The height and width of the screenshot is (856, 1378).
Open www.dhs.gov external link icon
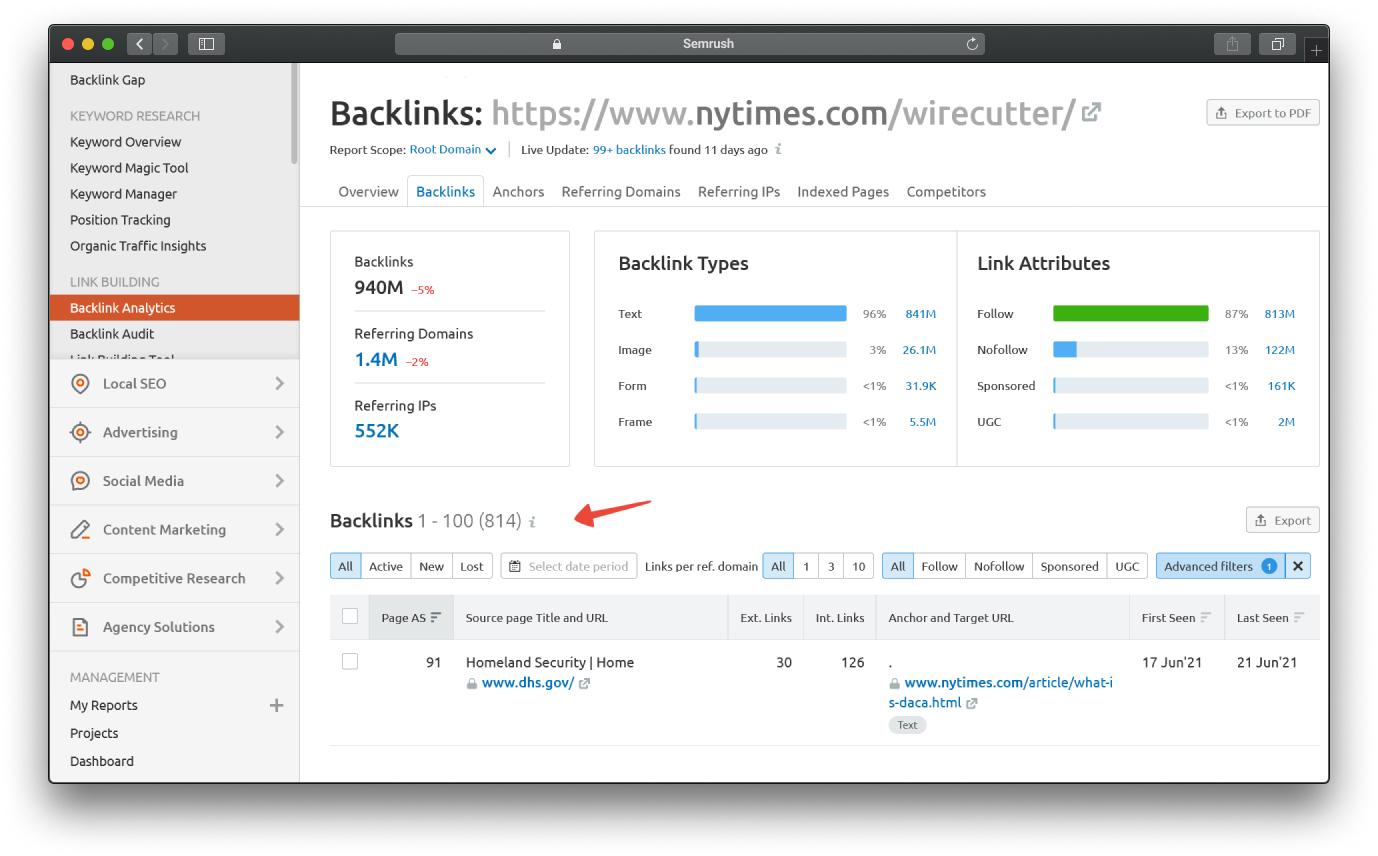click(585, 684)
